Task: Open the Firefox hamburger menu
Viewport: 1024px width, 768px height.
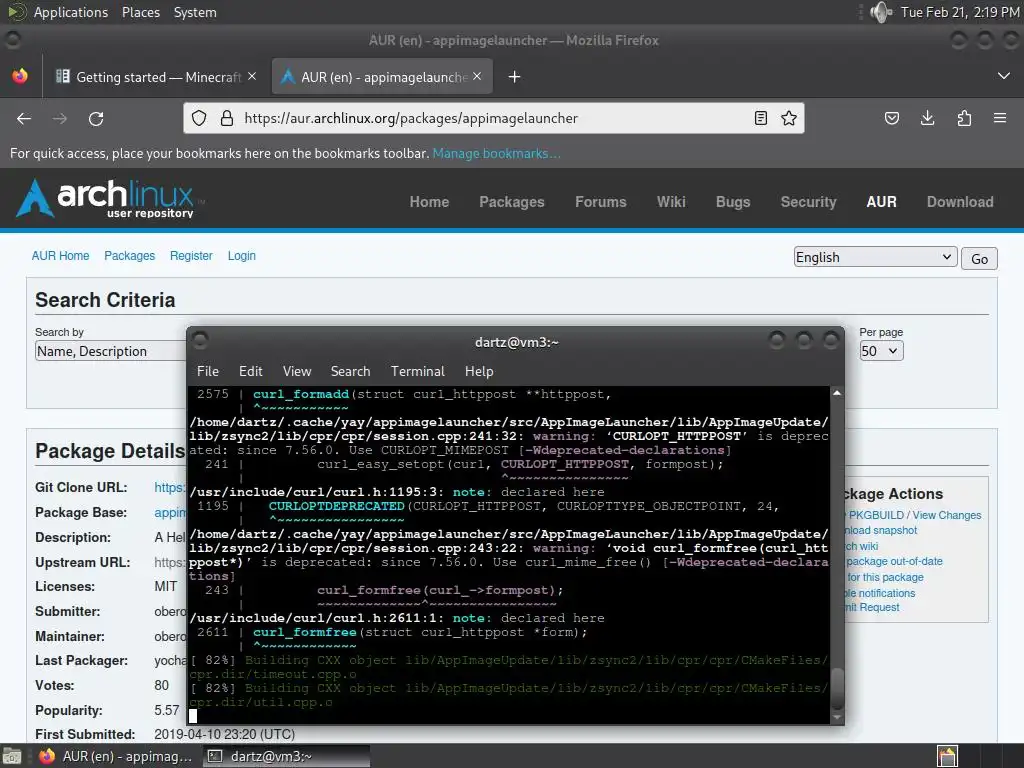Action: pos(1000,118)
